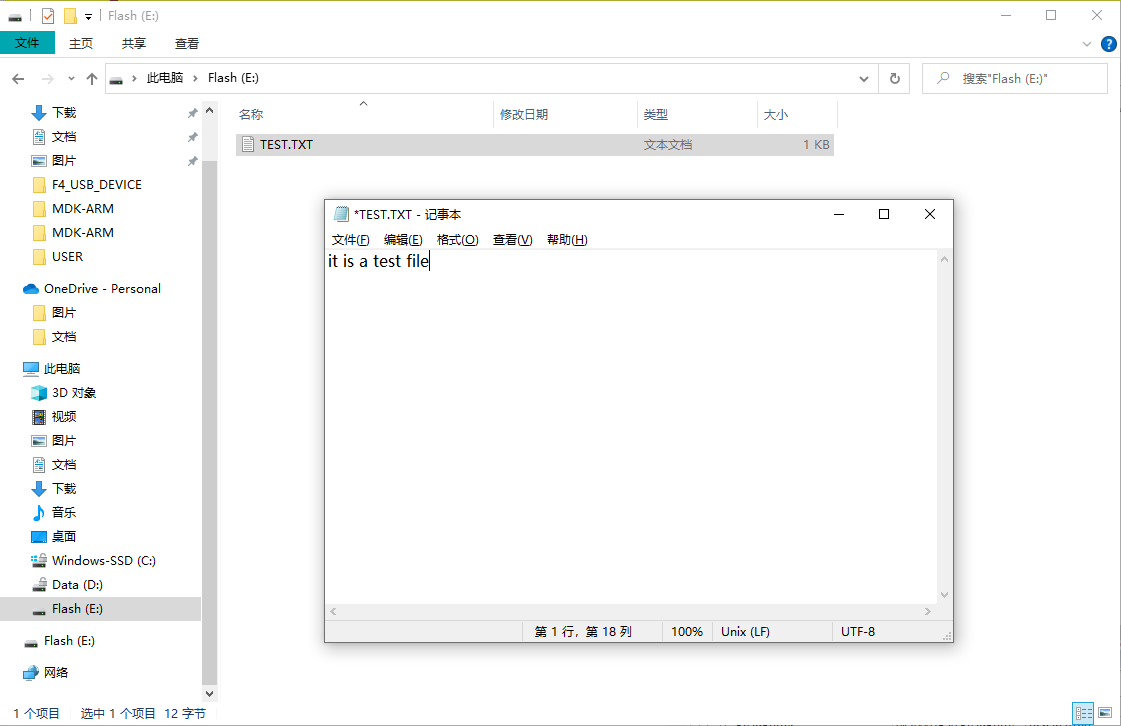The width and height of the screenshot is (1121, 726).
Task: Expand the address bar history dropdown
Action: point(864,79)
